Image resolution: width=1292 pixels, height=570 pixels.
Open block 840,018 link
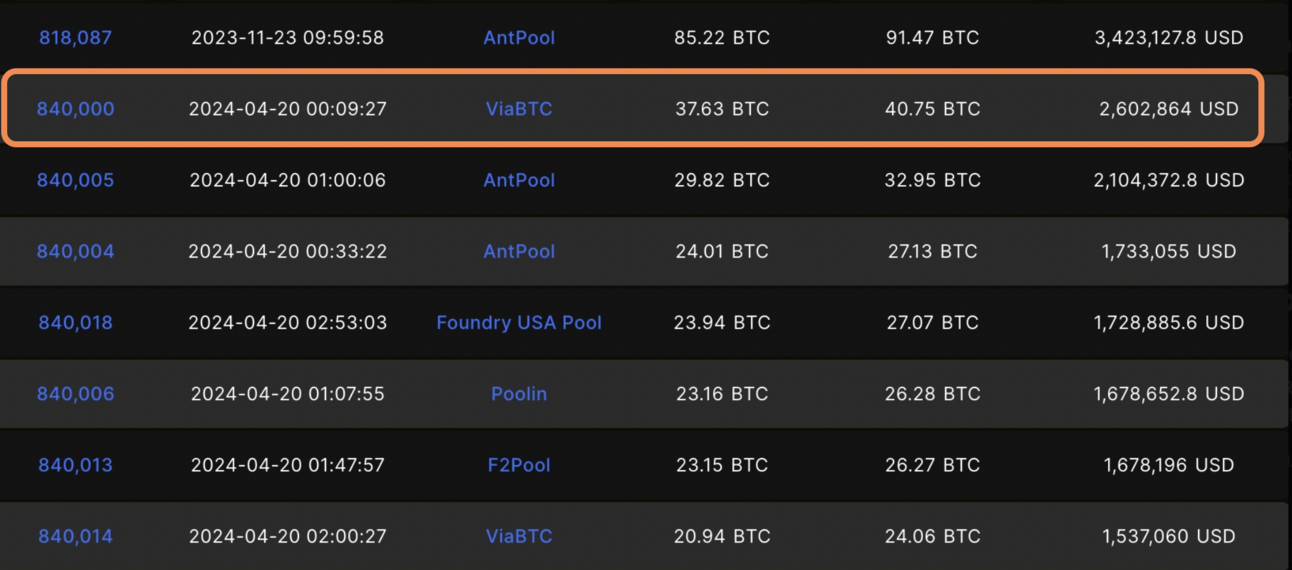click(75, 322)
